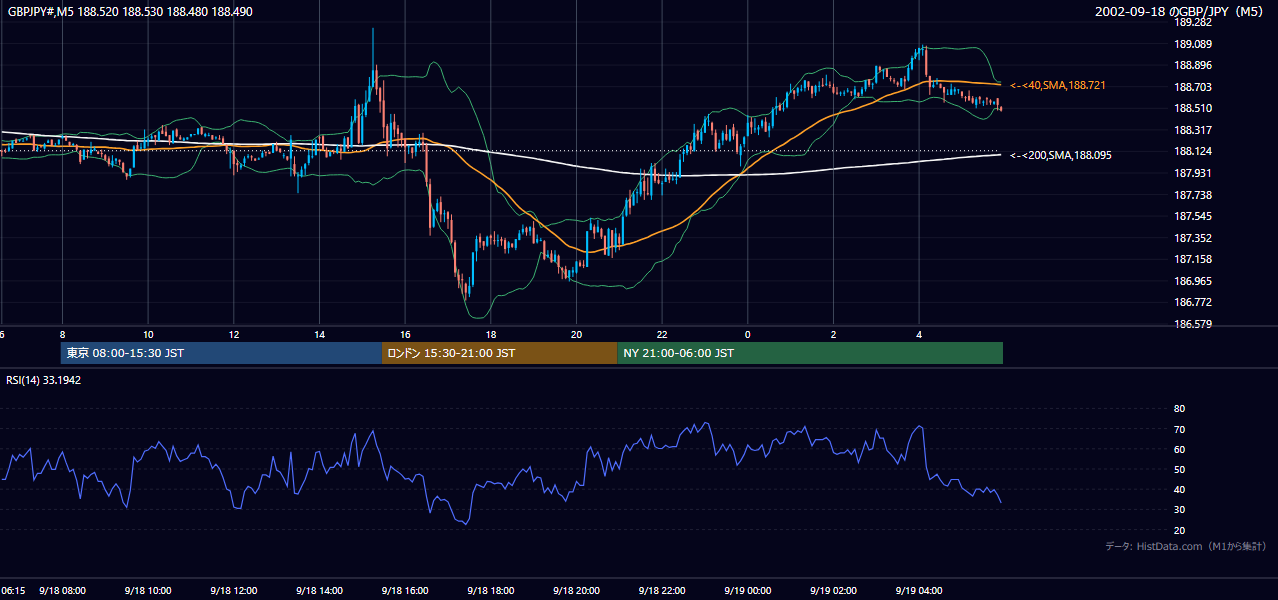Click the 187.738 price axis label

pos(1192,195)
